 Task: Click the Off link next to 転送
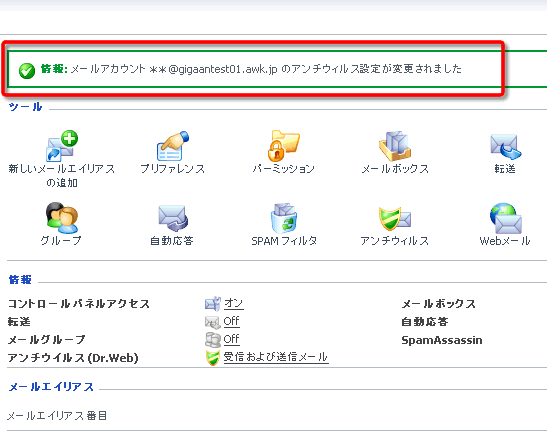(231, 321)
